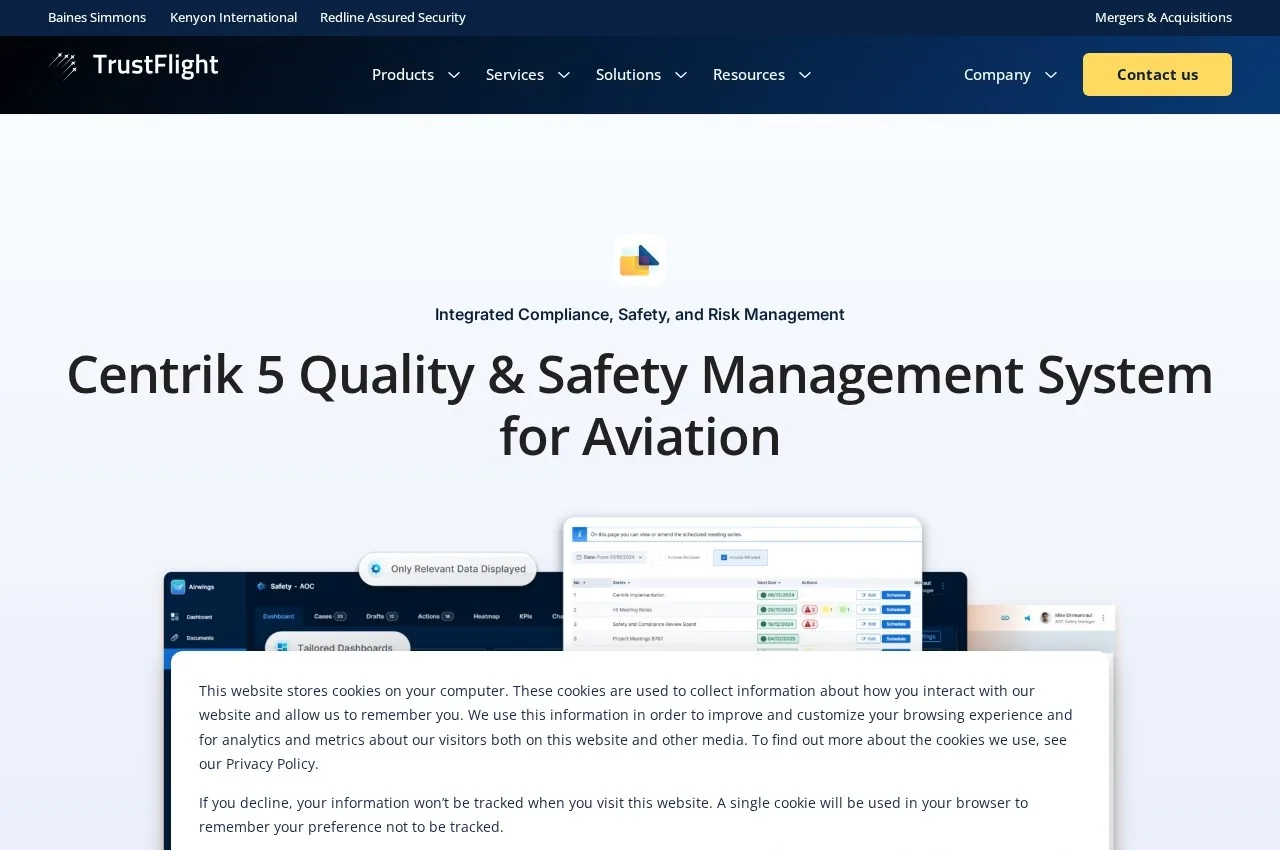The width and height of the screenshot is (1280, 850).
Task: Click 'This website stores cookies on your computer' paragraph
Action: (636, 727)
